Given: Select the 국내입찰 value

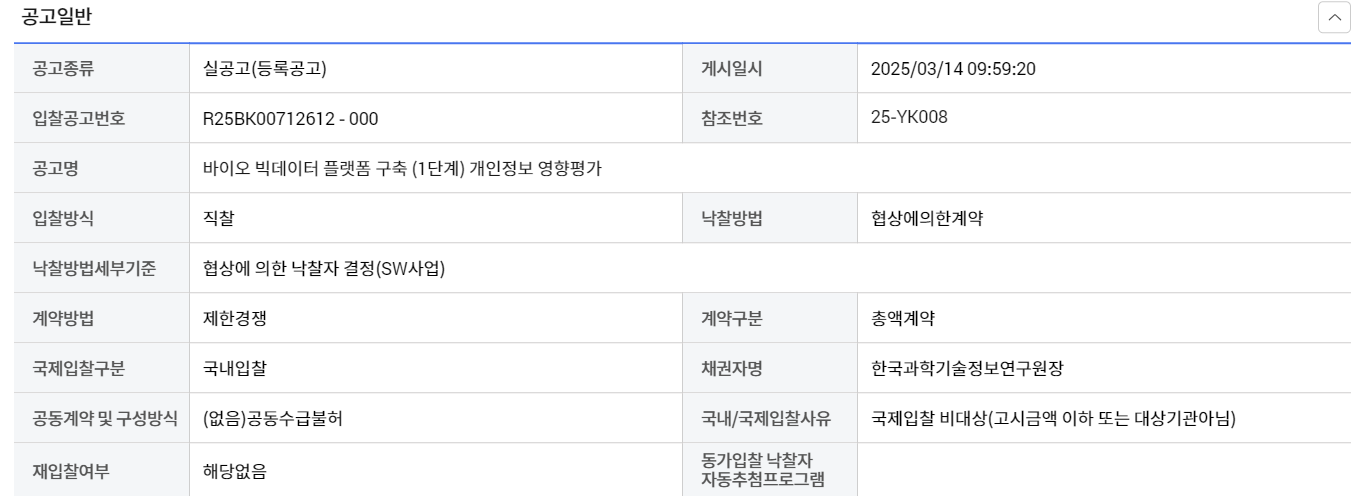Looking at the screenshot, I should point(234,369).
